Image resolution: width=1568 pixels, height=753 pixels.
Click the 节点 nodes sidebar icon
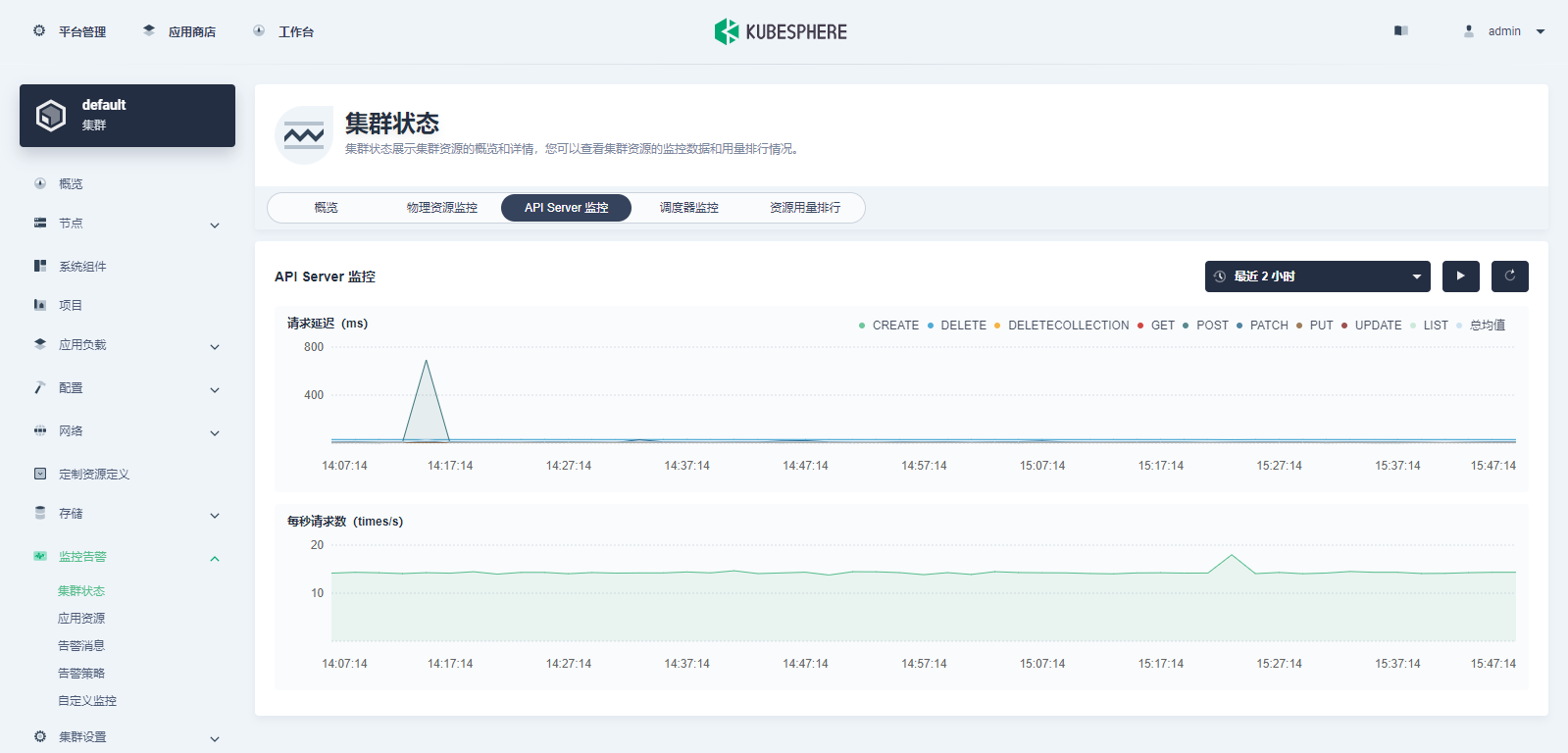coord(40,223)
